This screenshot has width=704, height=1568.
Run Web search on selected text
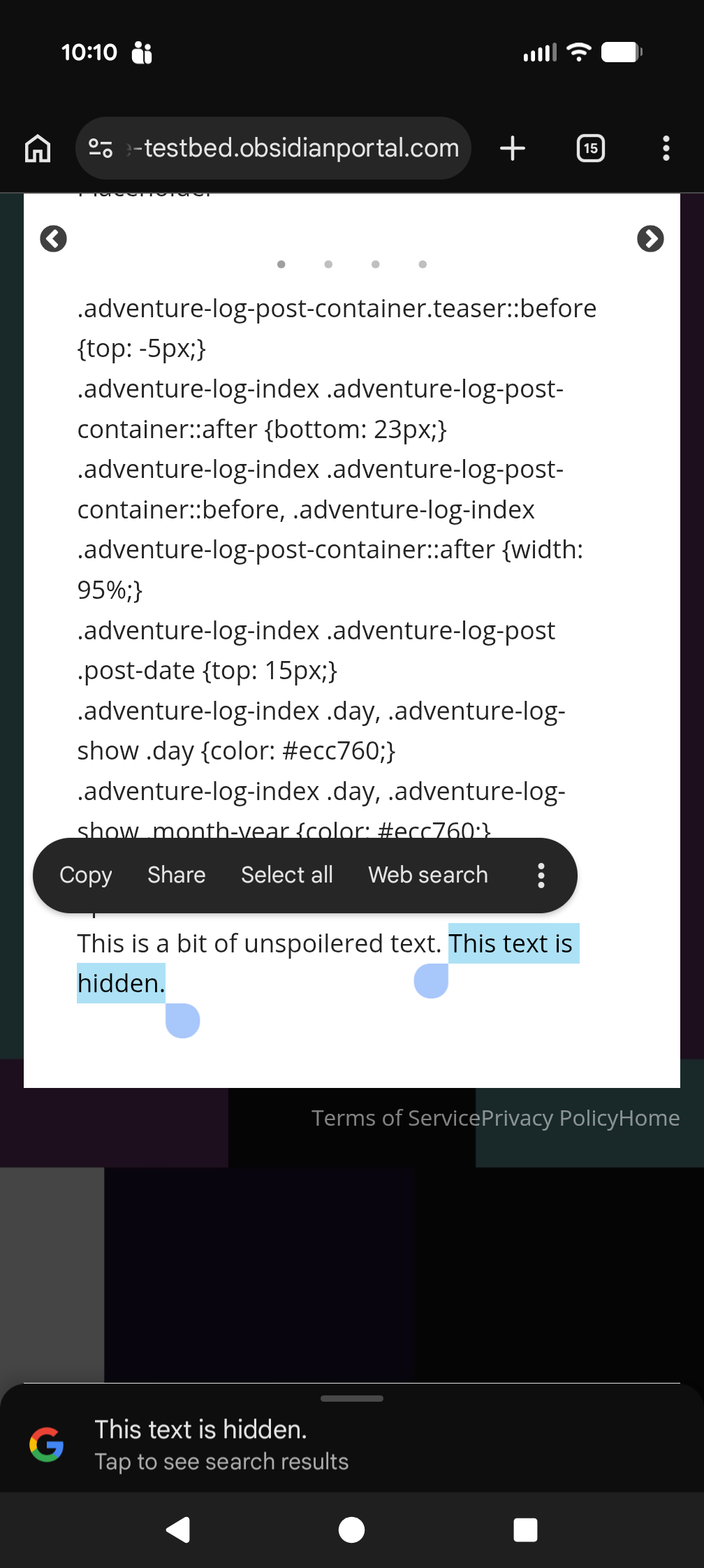coord(428,875)
